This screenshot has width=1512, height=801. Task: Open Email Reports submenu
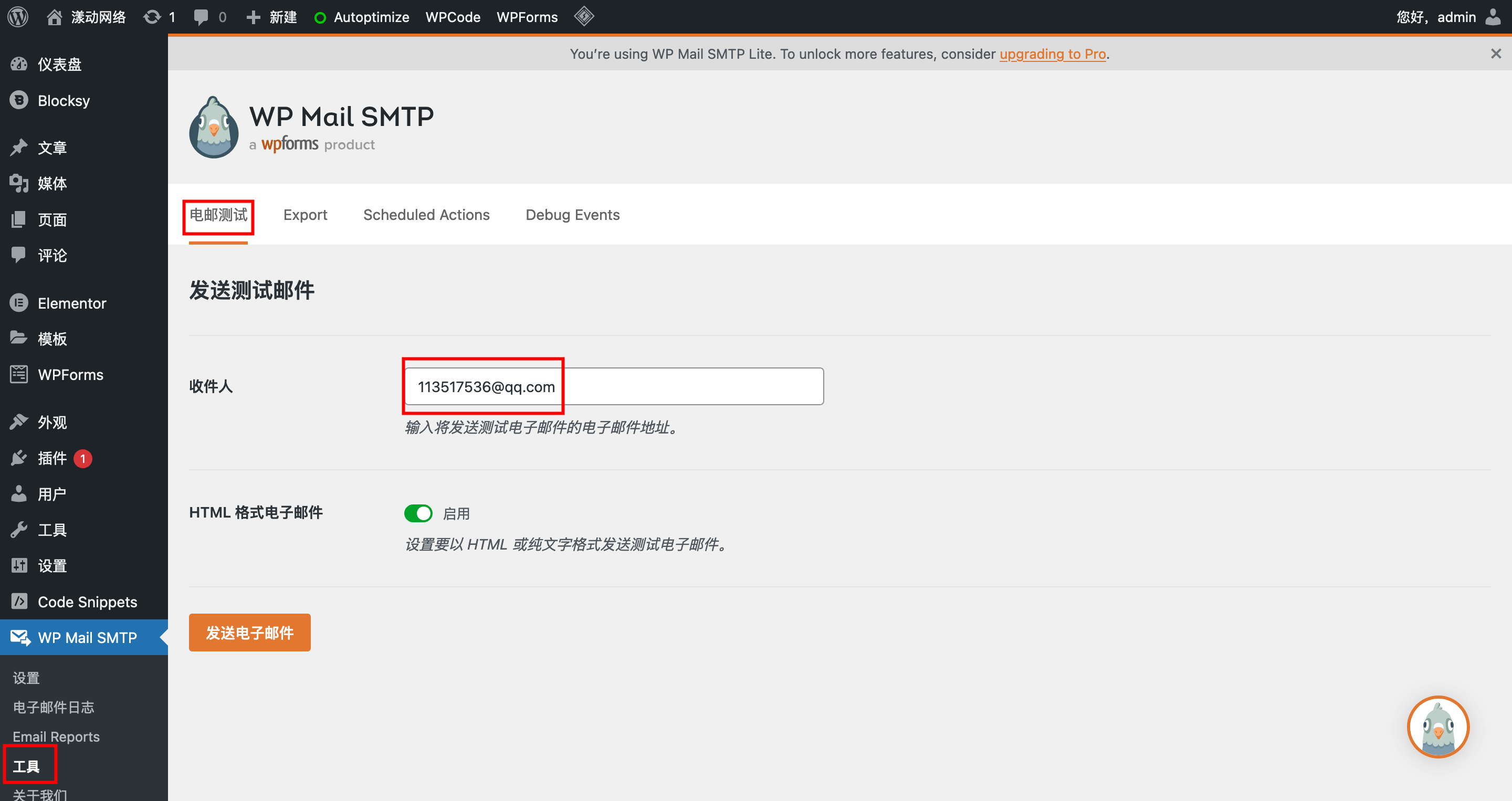56,736
